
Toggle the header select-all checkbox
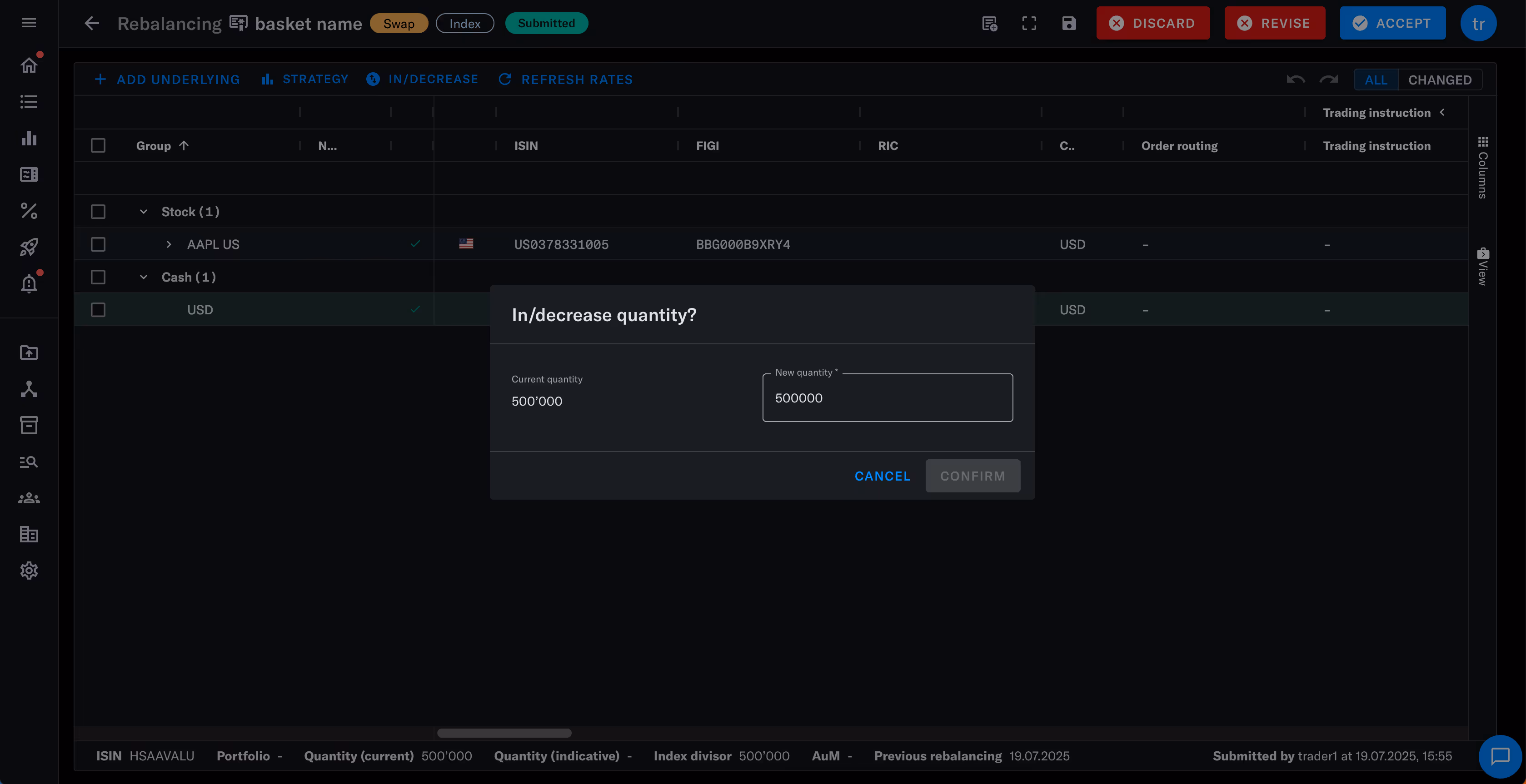click(98, 146)
